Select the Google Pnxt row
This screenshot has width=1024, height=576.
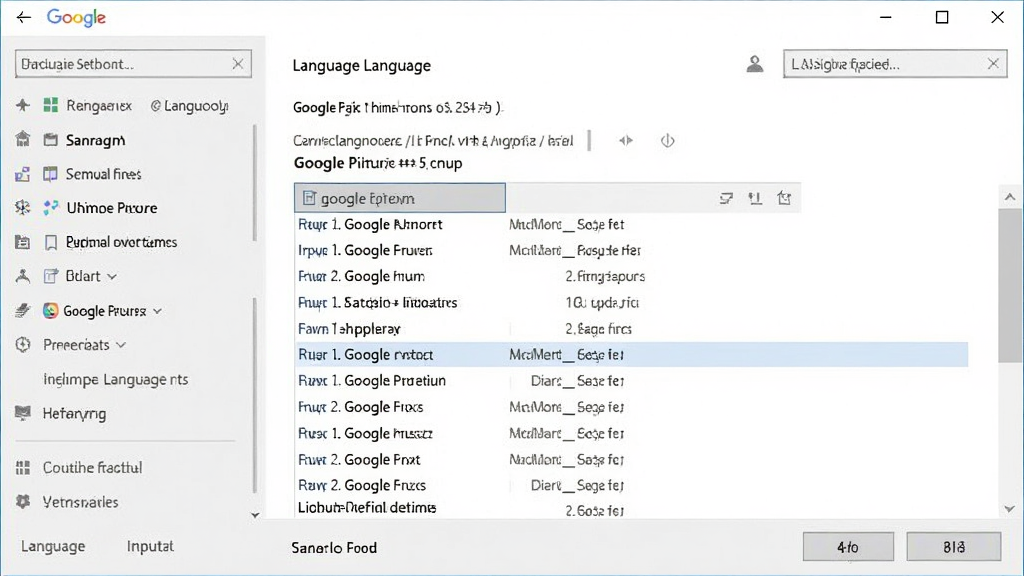click(x=632, y=460)
